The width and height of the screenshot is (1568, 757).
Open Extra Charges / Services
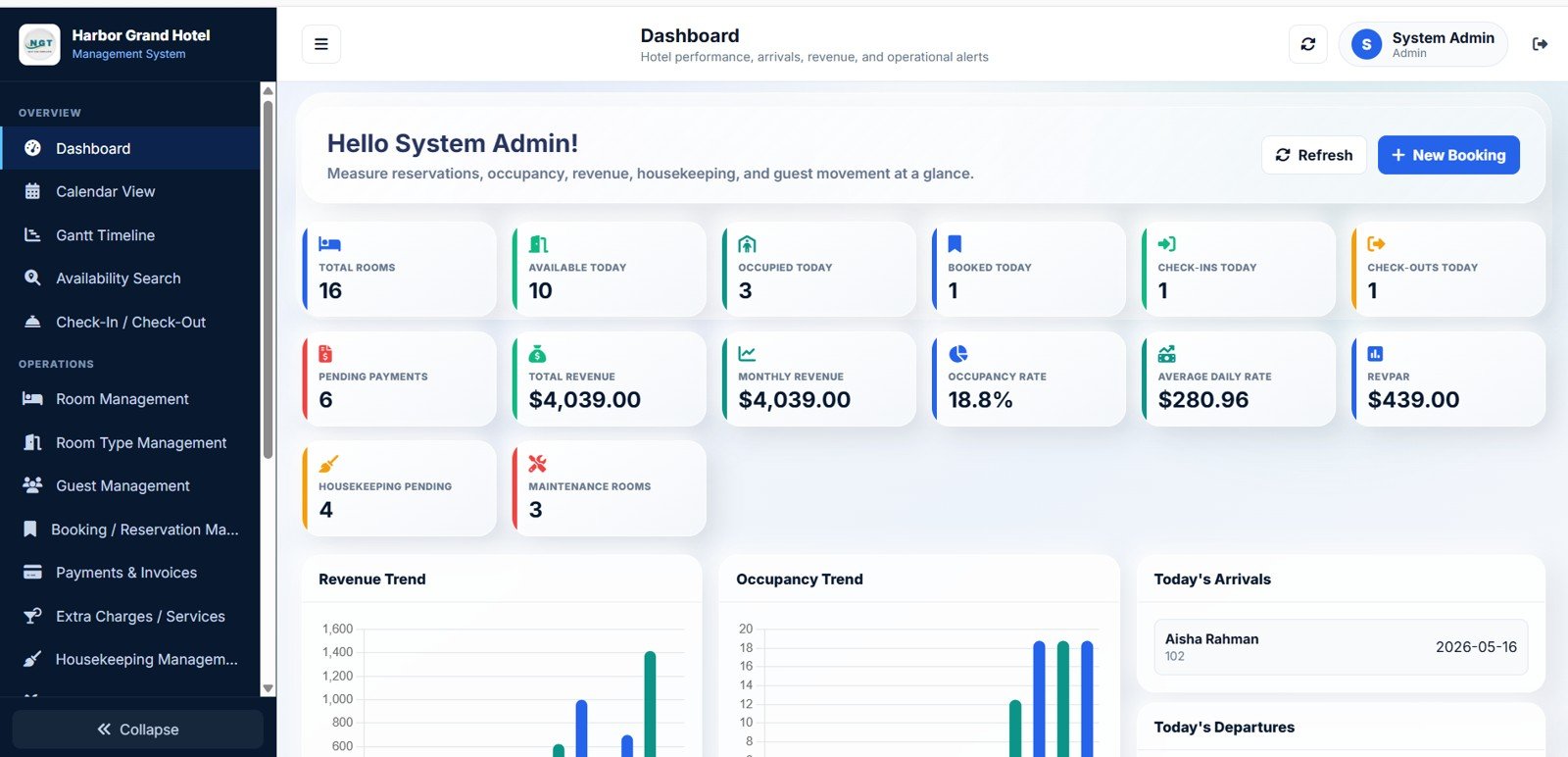(x=130, y=616)
